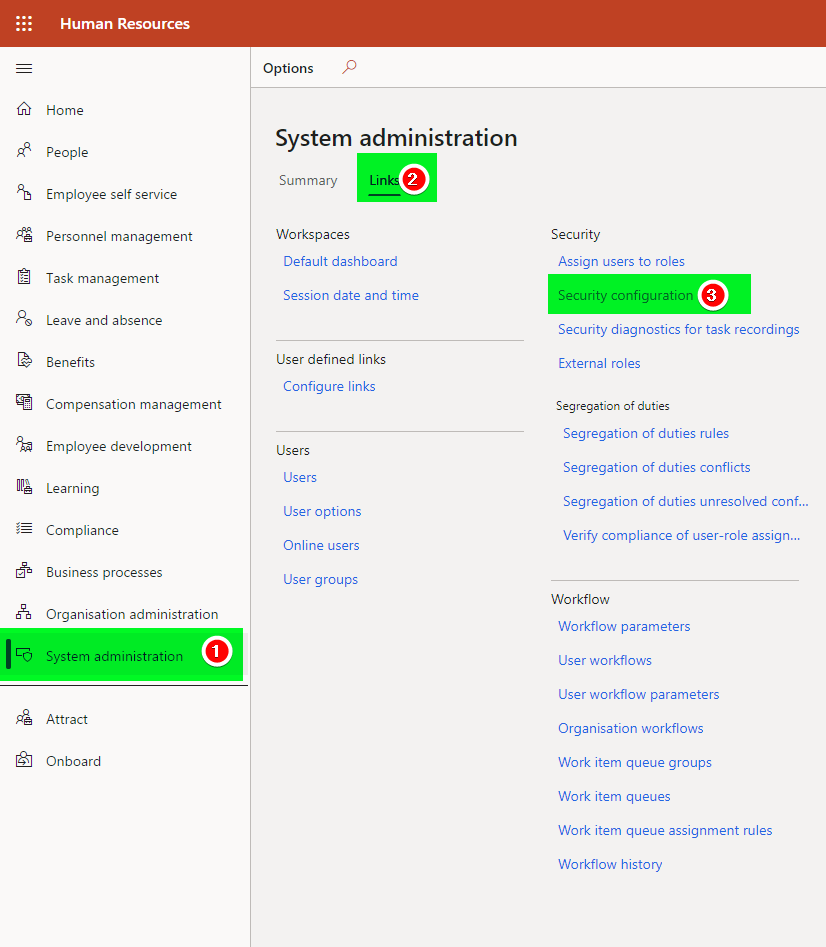Open the Onboard icon

(24, 760)
